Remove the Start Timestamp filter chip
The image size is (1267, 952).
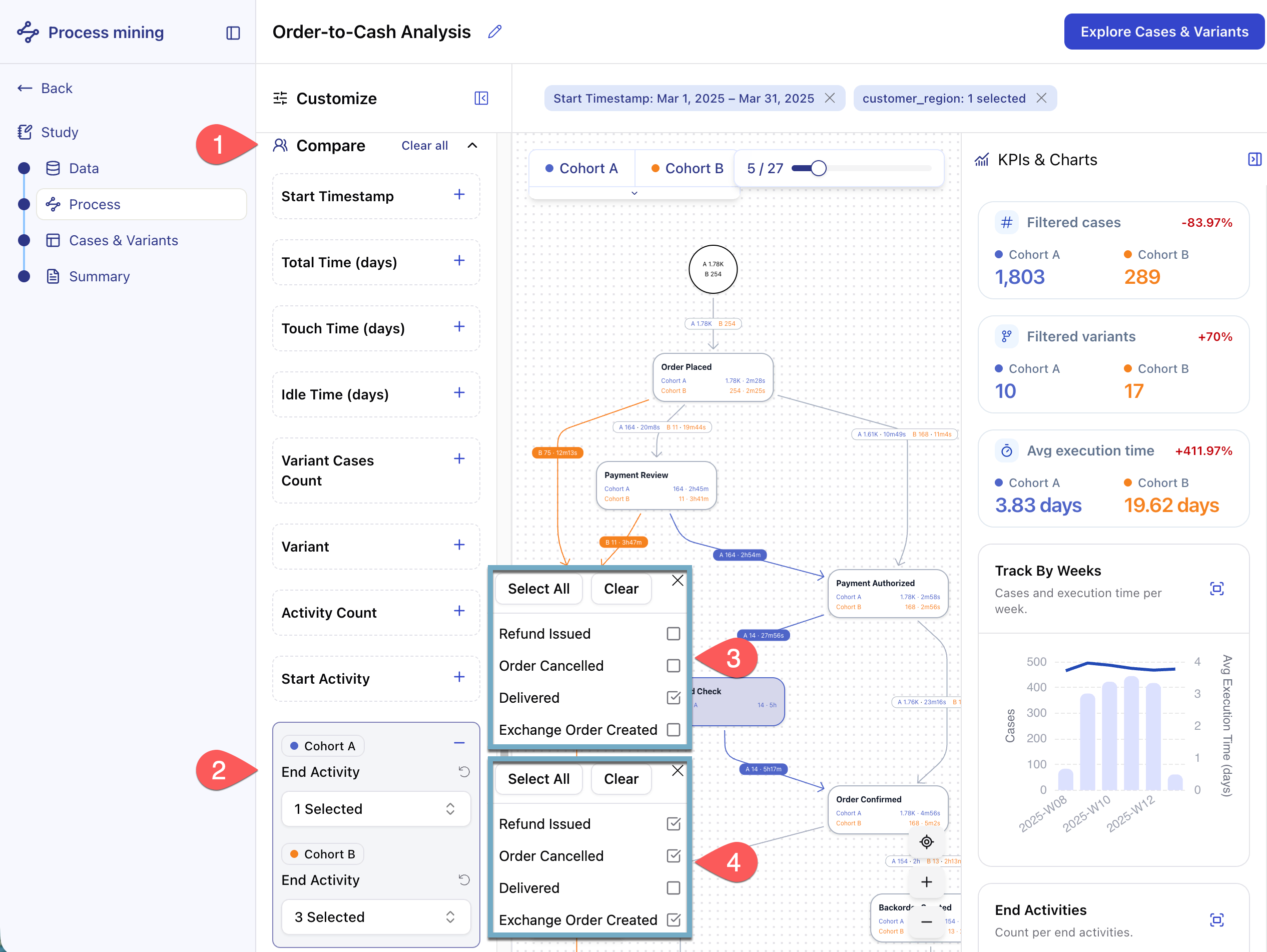point(829,98)
